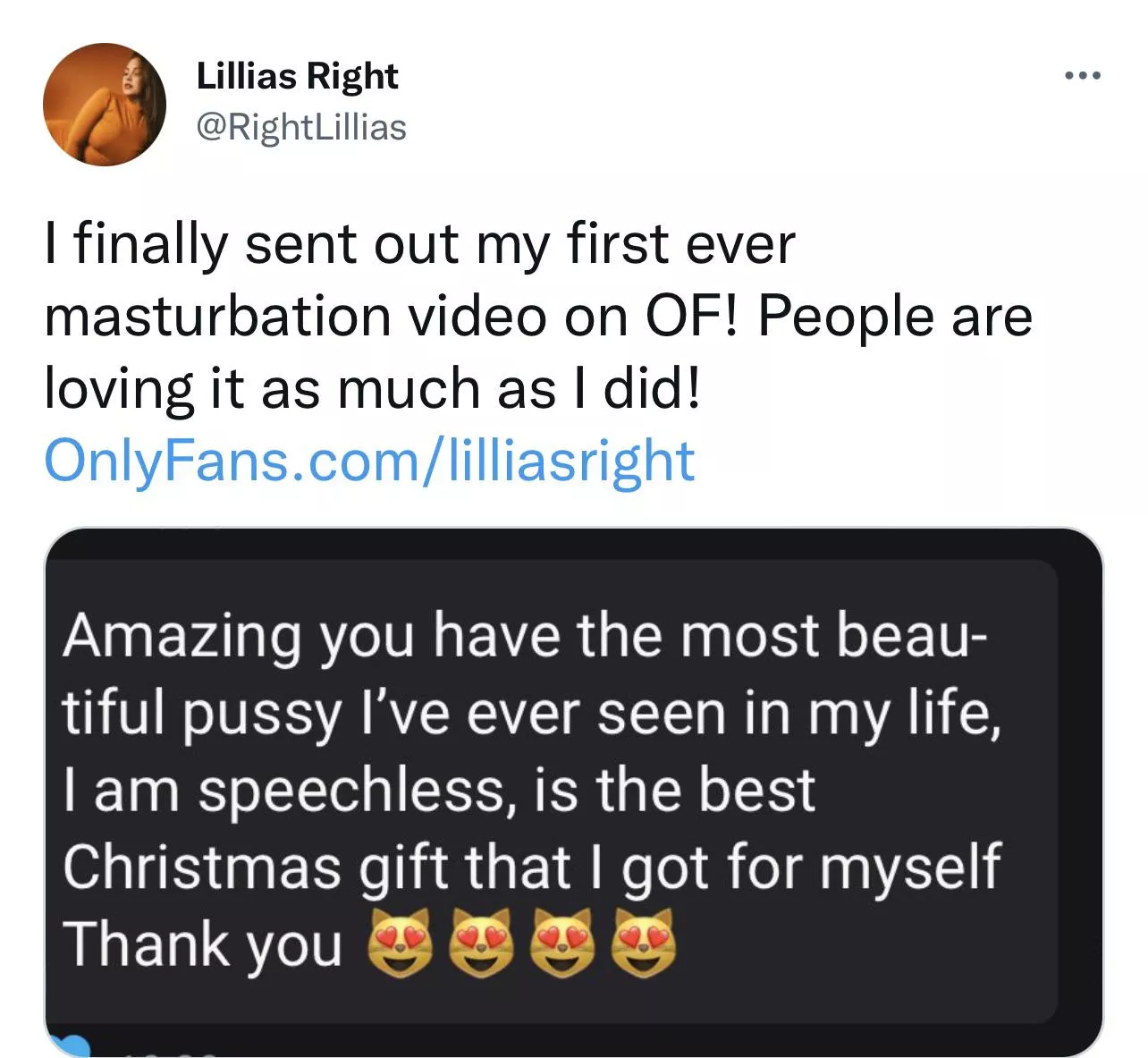Image resolution: width=1148 pixels, height=1058 pixels.
Task: Click the "People are" text in the tweet
Action: [x=895, y=316]
